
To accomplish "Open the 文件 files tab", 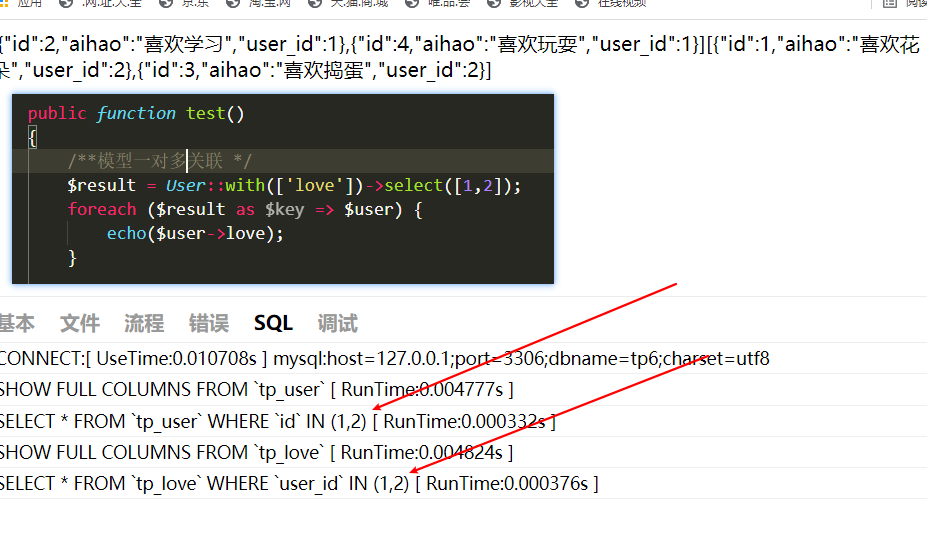I will click(80, 323).
